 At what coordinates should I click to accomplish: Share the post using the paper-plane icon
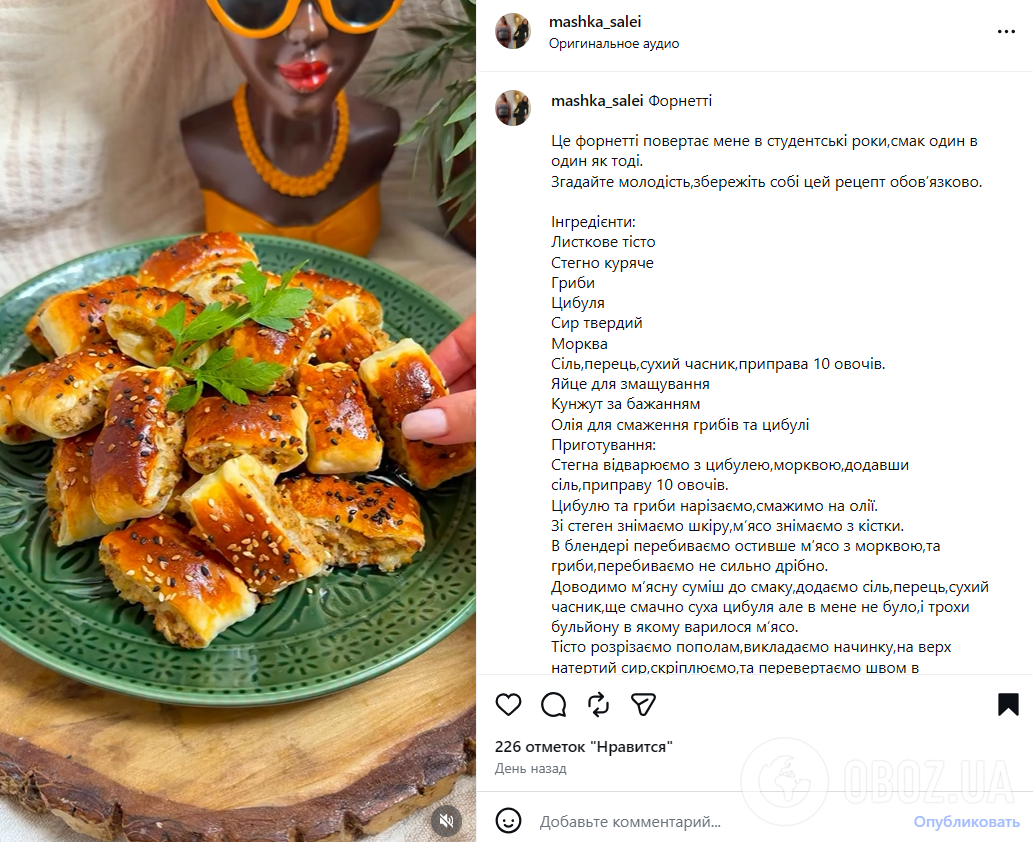643,704
